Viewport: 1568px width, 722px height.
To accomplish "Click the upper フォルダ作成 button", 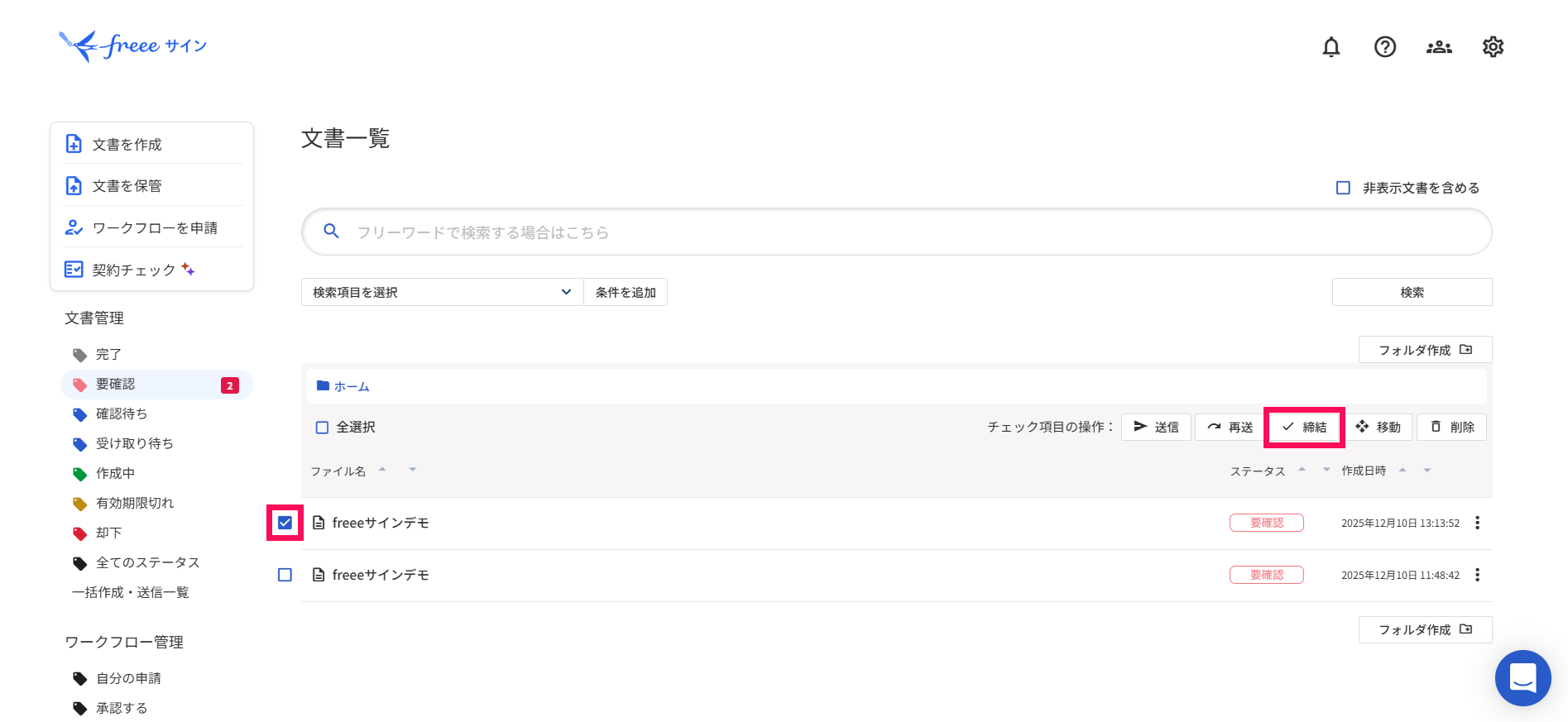I will tap(1425, 350).
